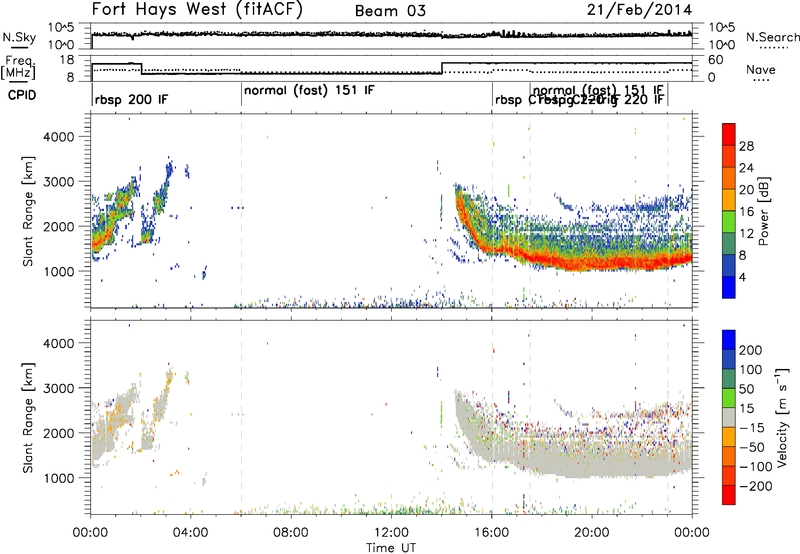
Task: Click the 'Velocity [m s-1]' colorbar title
Action: tap(782, 417)
